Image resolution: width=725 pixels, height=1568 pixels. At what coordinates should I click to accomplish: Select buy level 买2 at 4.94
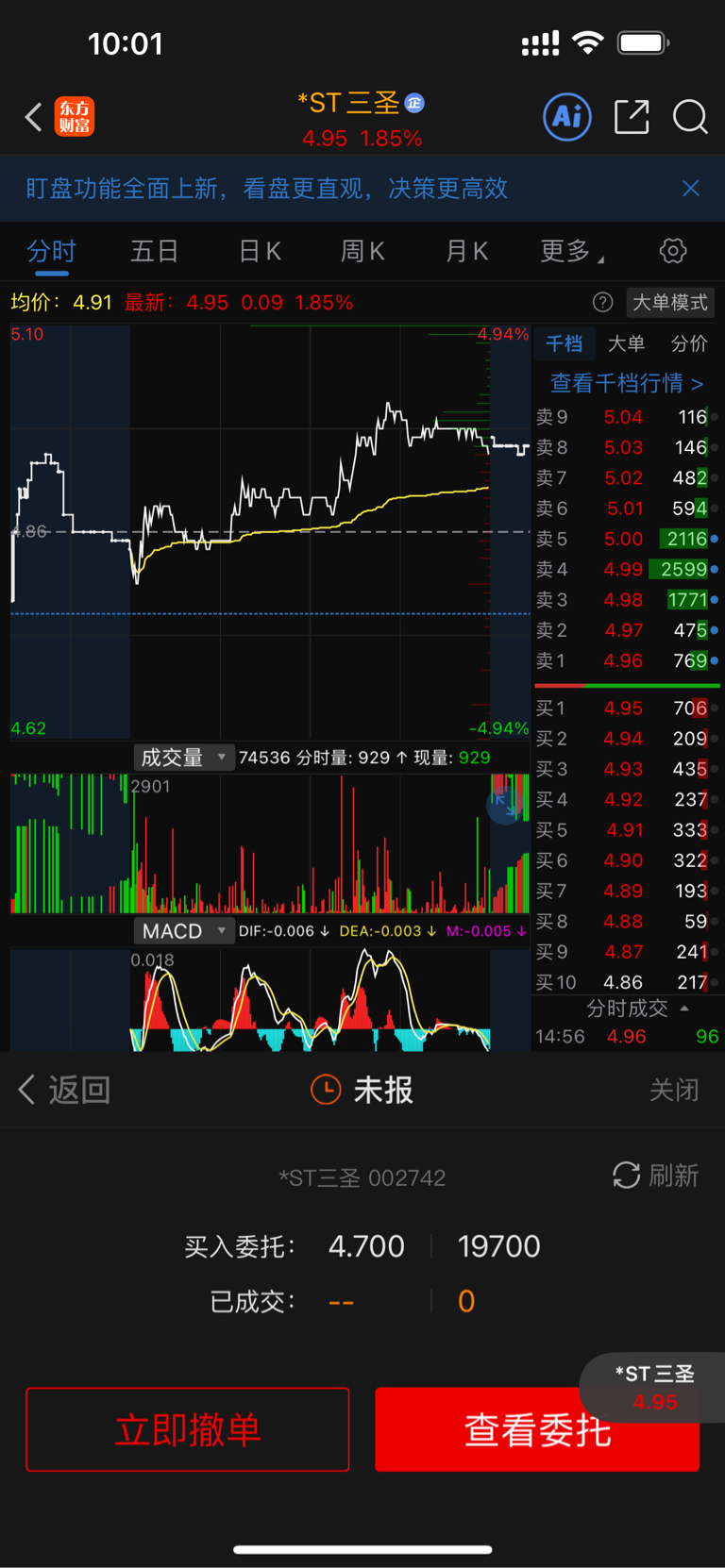(x=627, y=738)
